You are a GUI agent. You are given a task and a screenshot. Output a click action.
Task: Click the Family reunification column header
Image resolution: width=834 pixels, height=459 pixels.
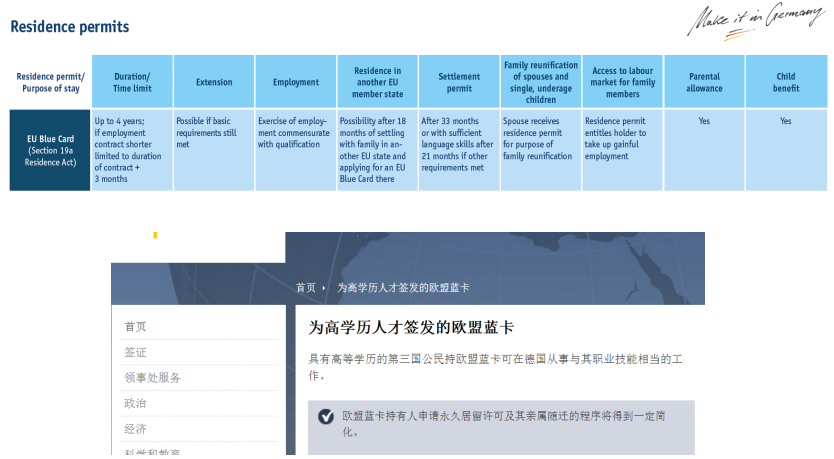coord(541,82)
